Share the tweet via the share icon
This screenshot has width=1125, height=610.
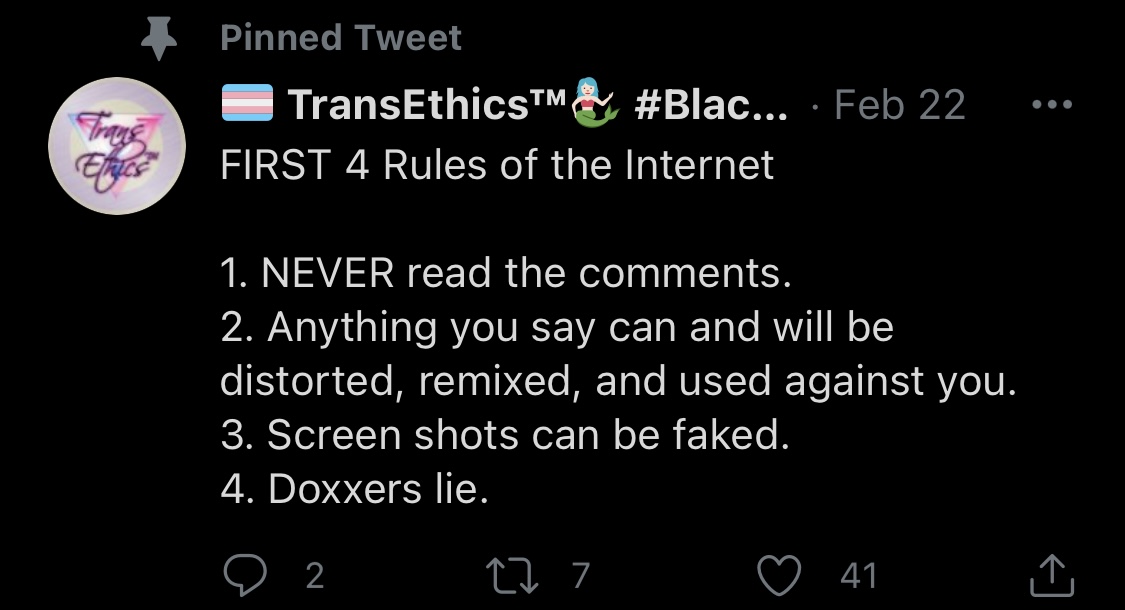point(1052,575)
